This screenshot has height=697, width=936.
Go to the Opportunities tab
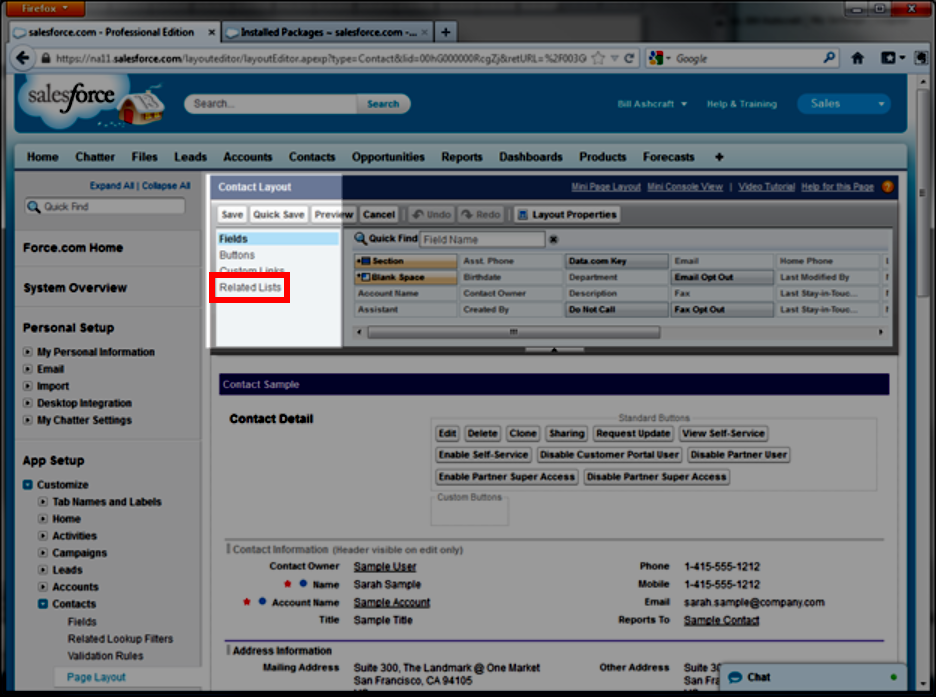pos(388,157)
